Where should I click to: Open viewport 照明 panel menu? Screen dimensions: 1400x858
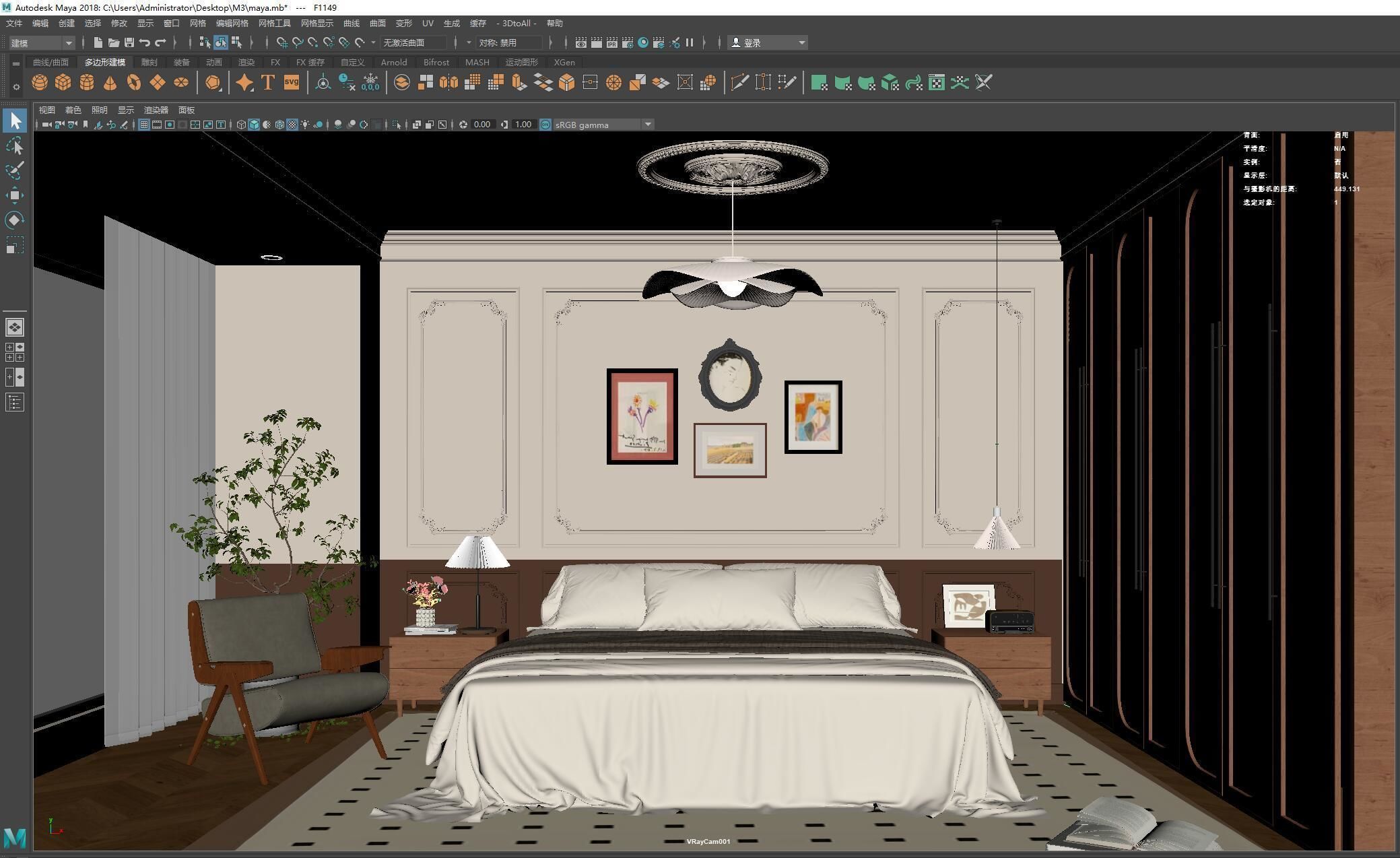(x=100, y=110)
